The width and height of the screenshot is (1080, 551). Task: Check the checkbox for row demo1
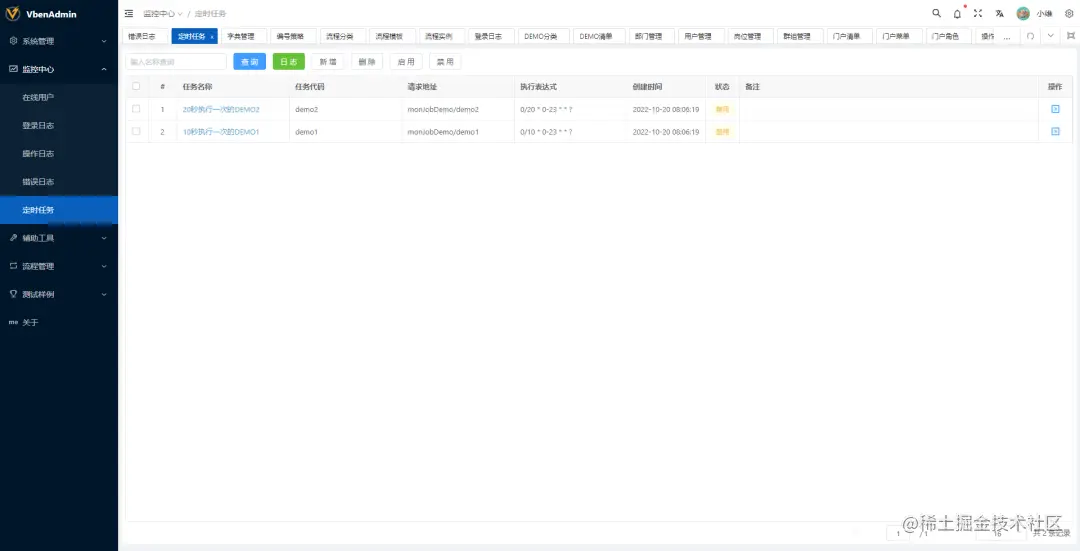(x=136, y=131)
